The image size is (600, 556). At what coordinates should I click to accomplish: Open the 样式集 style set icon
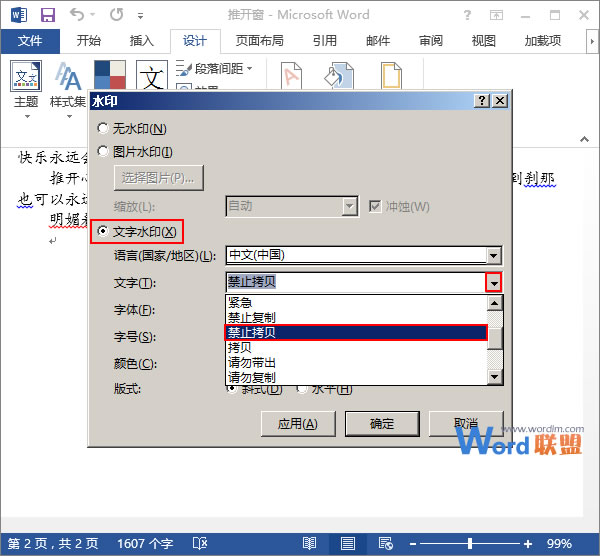point(68,89)
